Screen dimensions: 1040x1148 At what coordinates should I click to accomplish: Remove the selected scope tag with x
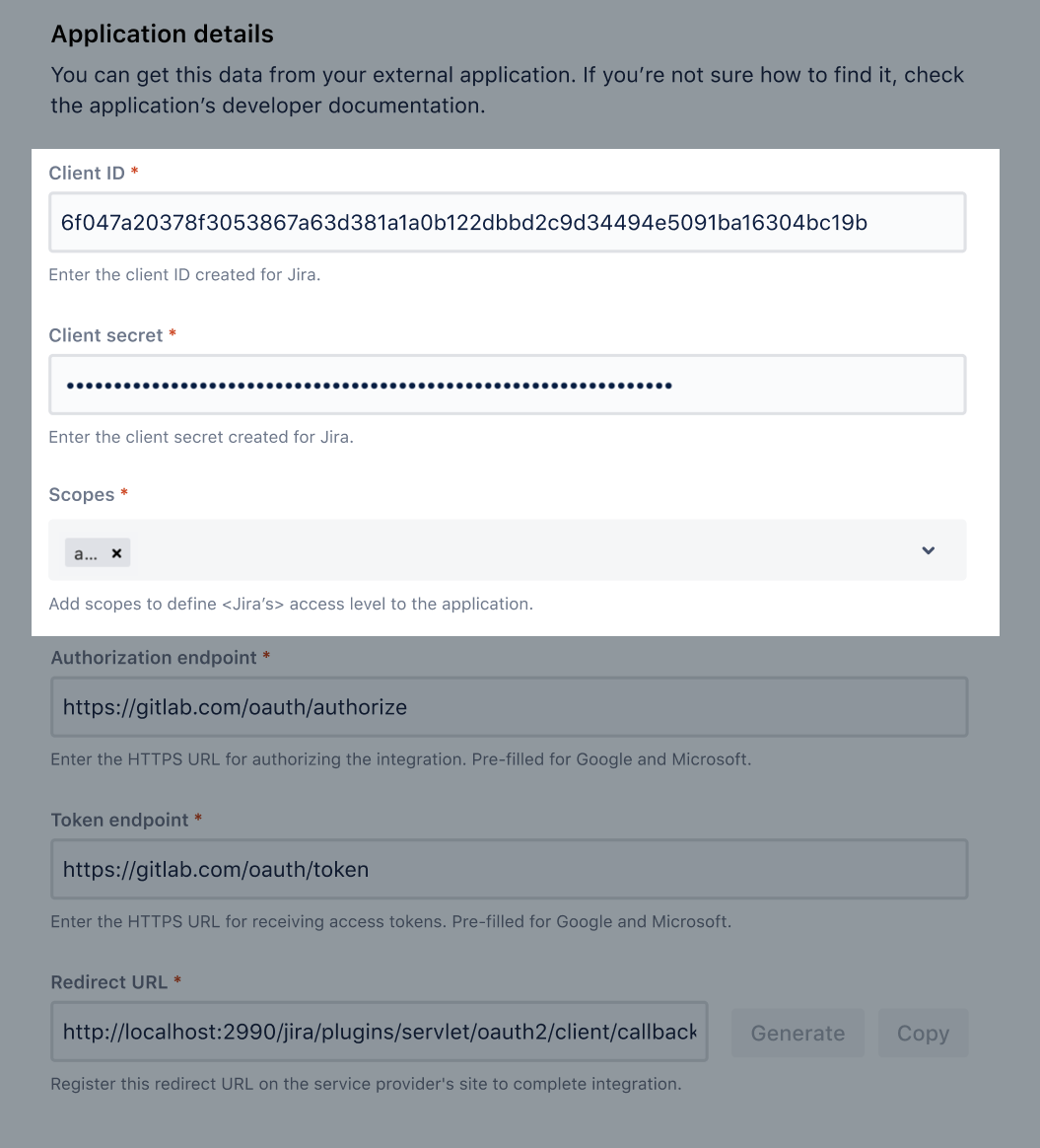[116, 553]
